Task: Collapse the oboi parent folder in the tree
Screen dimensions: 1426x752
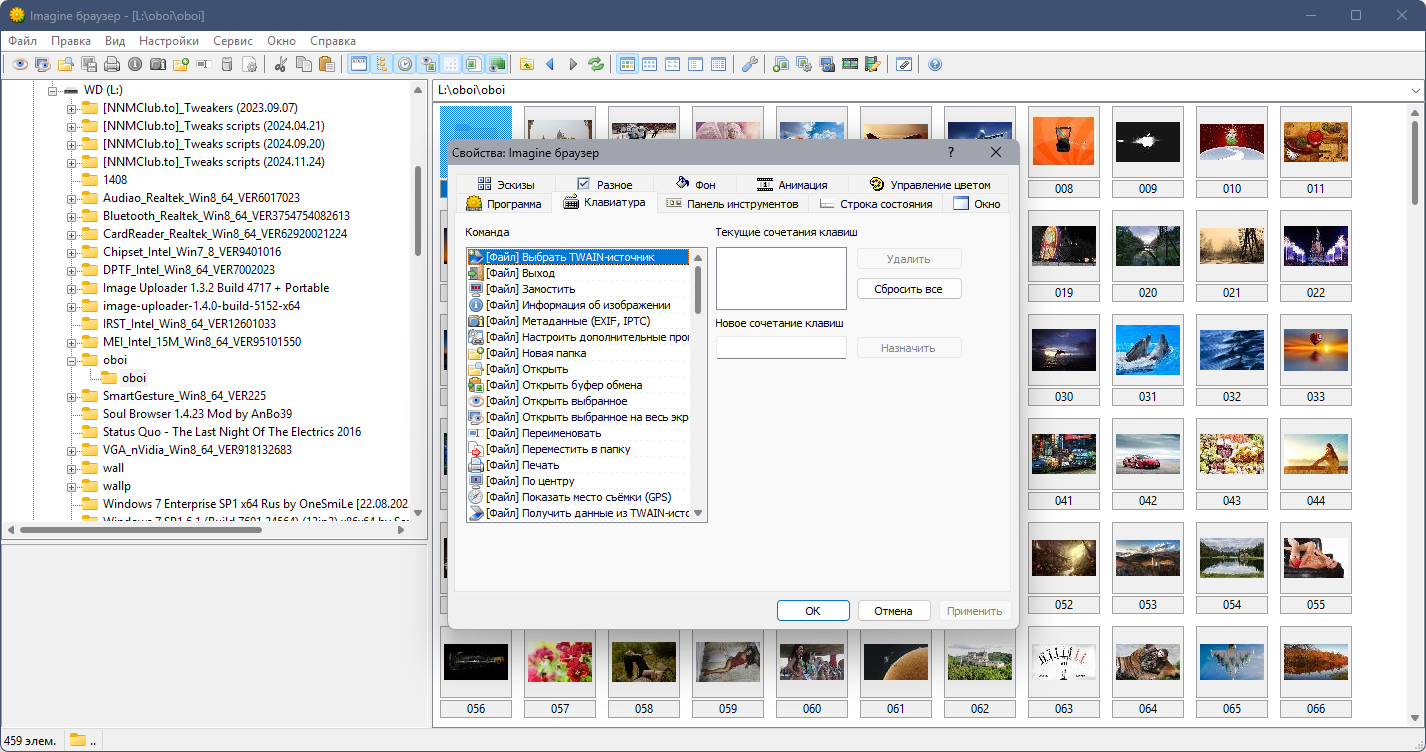Action: 71,360
